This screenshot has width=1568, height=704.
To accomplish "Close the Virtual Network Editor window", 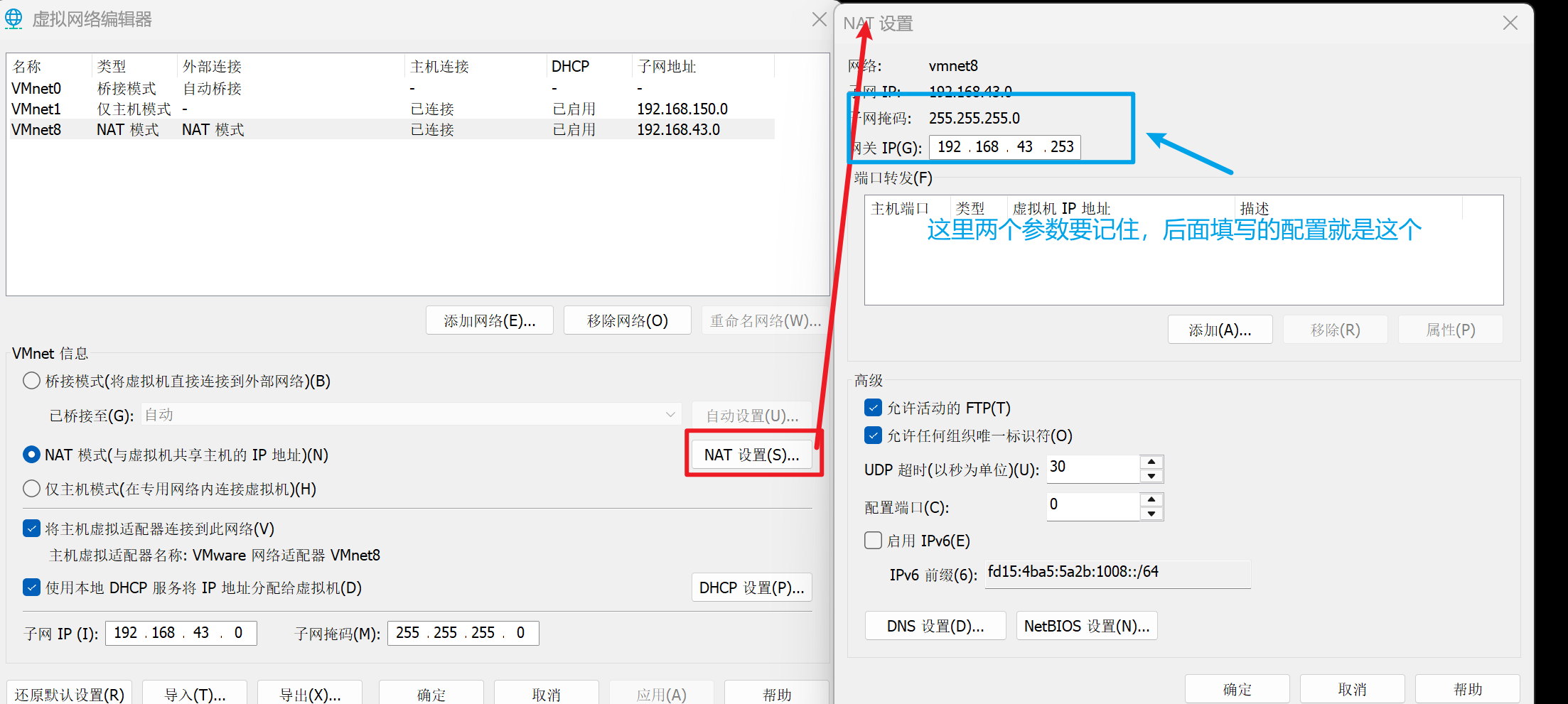I will pos(820,19).
